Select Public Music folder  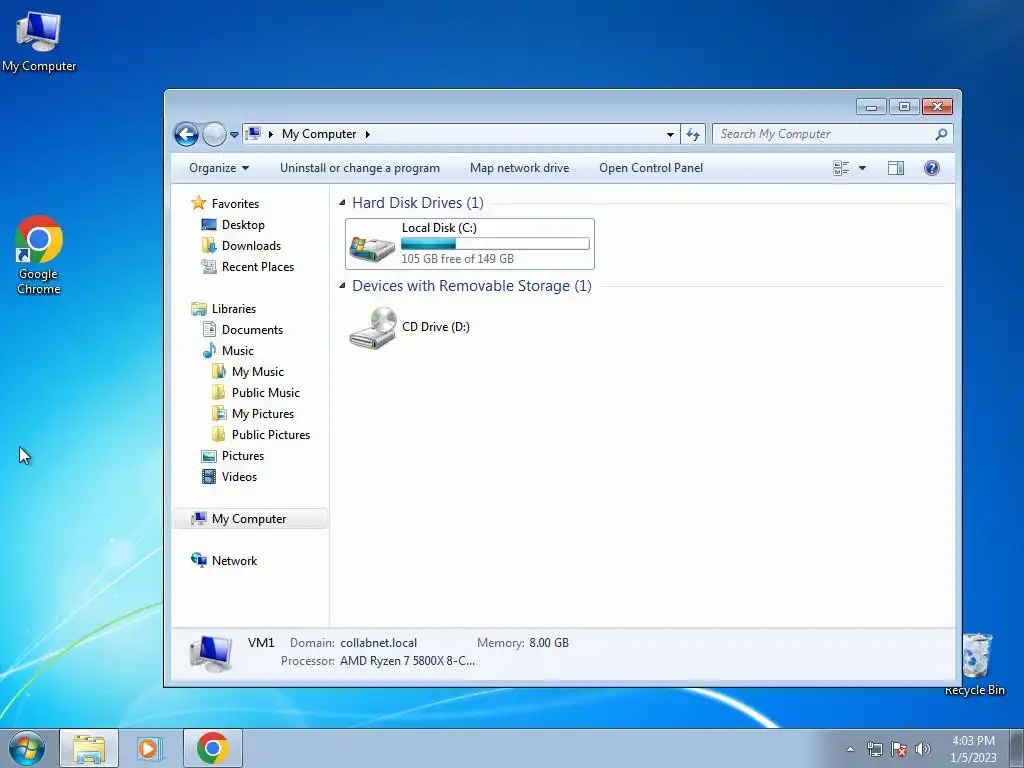click(x=255, y=392)
